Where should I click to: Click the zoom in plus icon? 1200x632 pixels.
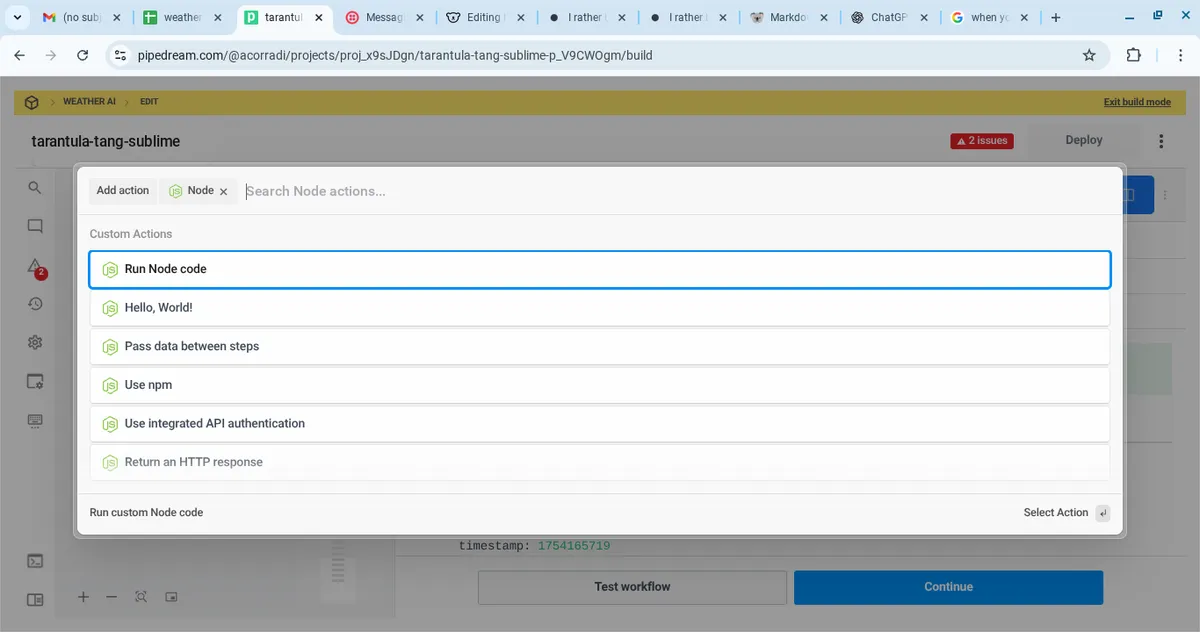pyautogui.click(x=83, y=597)
